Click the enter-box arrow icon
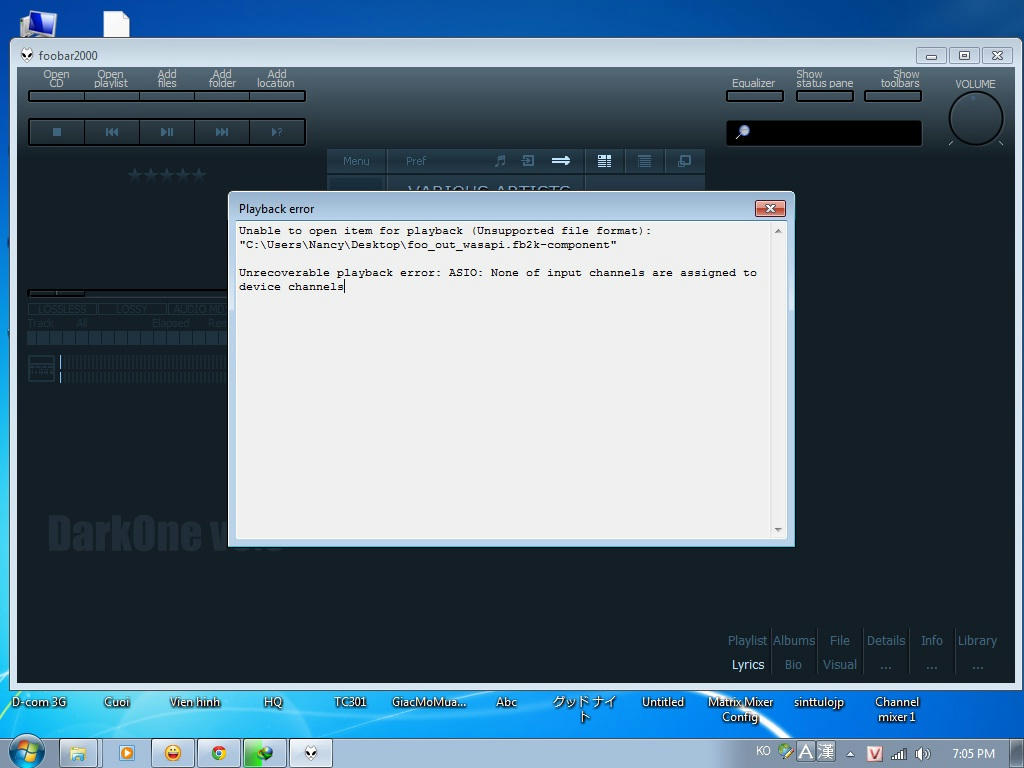This screenshot has width=1024, height=768. 528,161
